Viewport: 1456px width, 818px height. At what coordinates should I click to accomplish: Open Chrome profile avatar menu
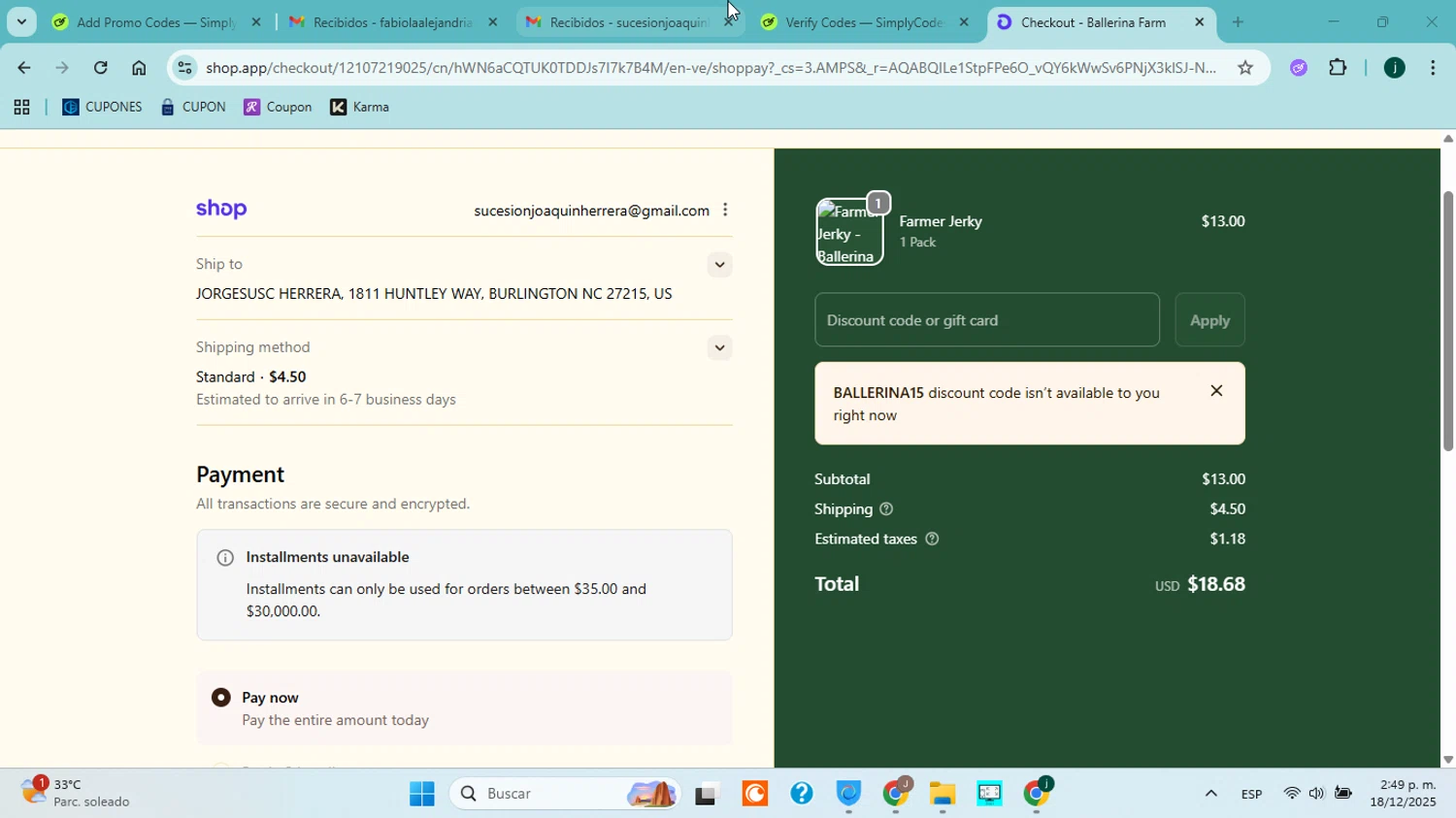tap(1394, 68)
